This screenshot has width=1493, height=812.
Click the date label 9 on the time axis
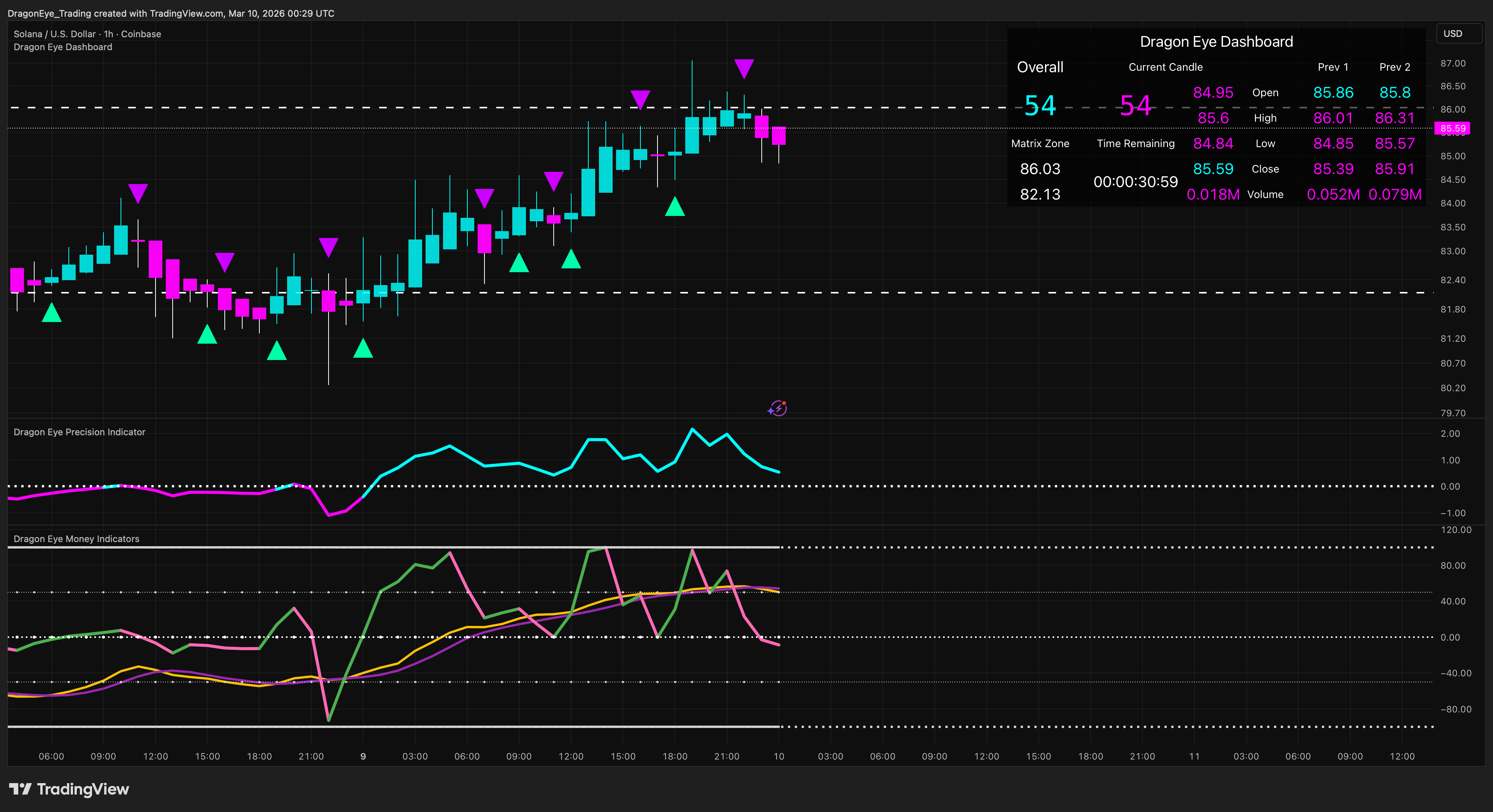click(363, 756)
